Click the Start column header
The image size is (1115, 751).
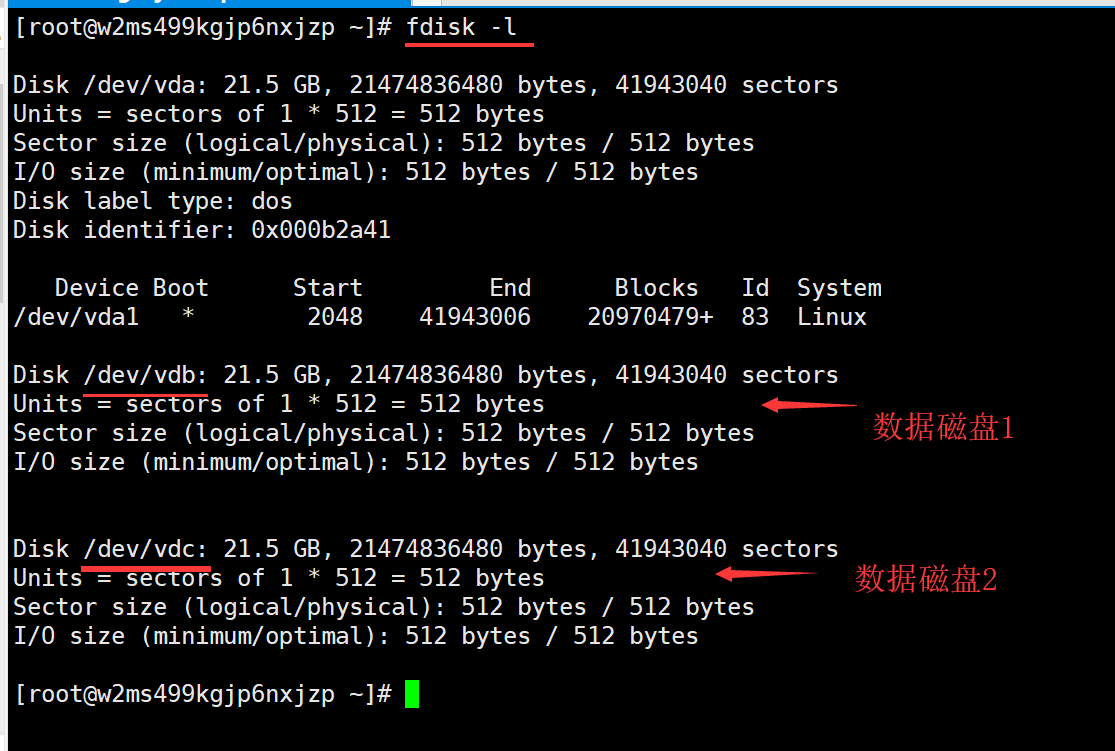coord(328,287)
